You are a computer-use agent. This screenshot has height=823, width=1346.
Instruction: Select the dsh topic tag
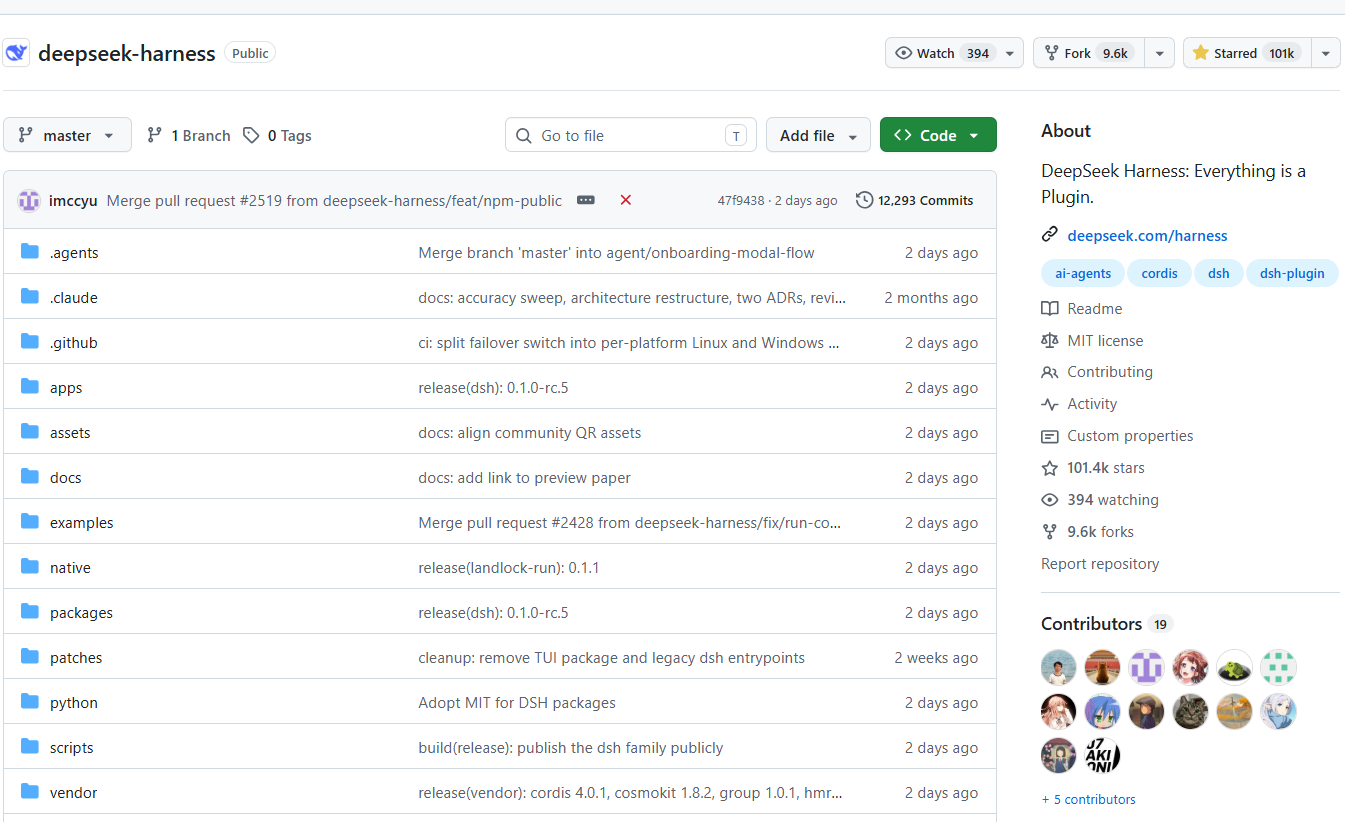(x=1218, y=273)
